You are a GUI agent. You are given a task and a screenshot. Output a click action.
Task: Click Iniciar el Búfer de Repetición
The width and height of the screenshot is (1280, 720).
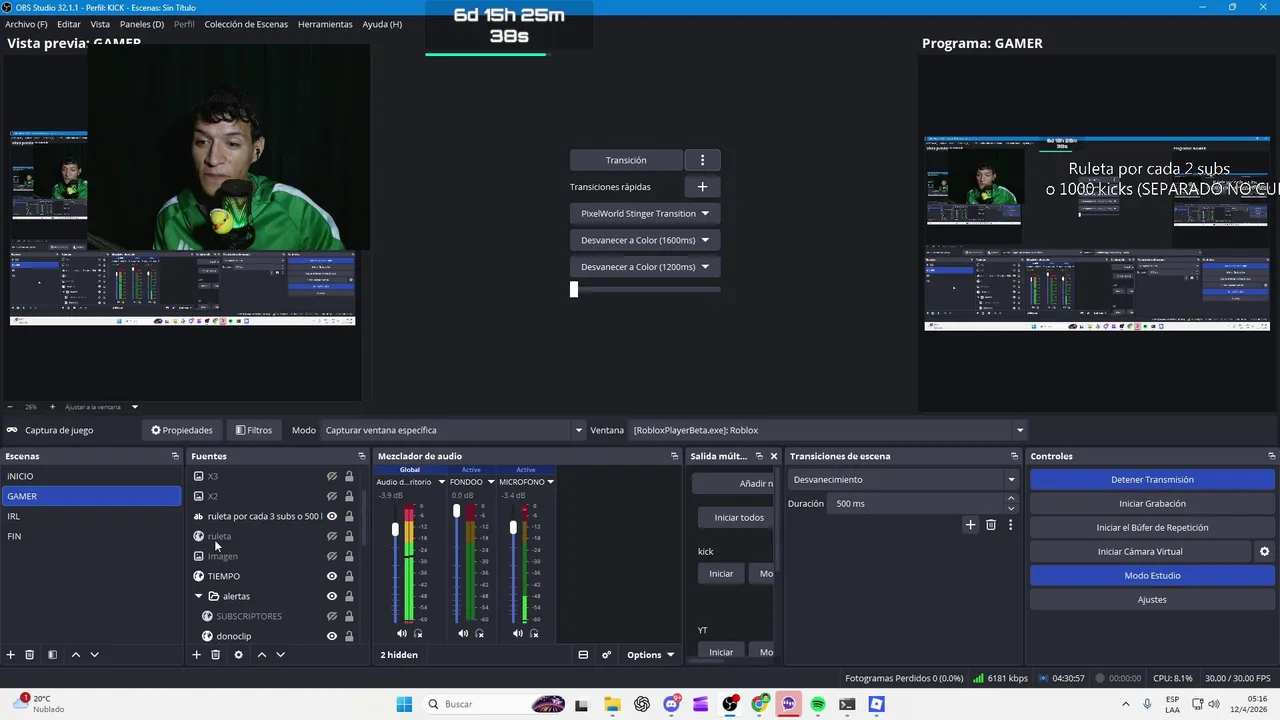[x=1152, y=528]
